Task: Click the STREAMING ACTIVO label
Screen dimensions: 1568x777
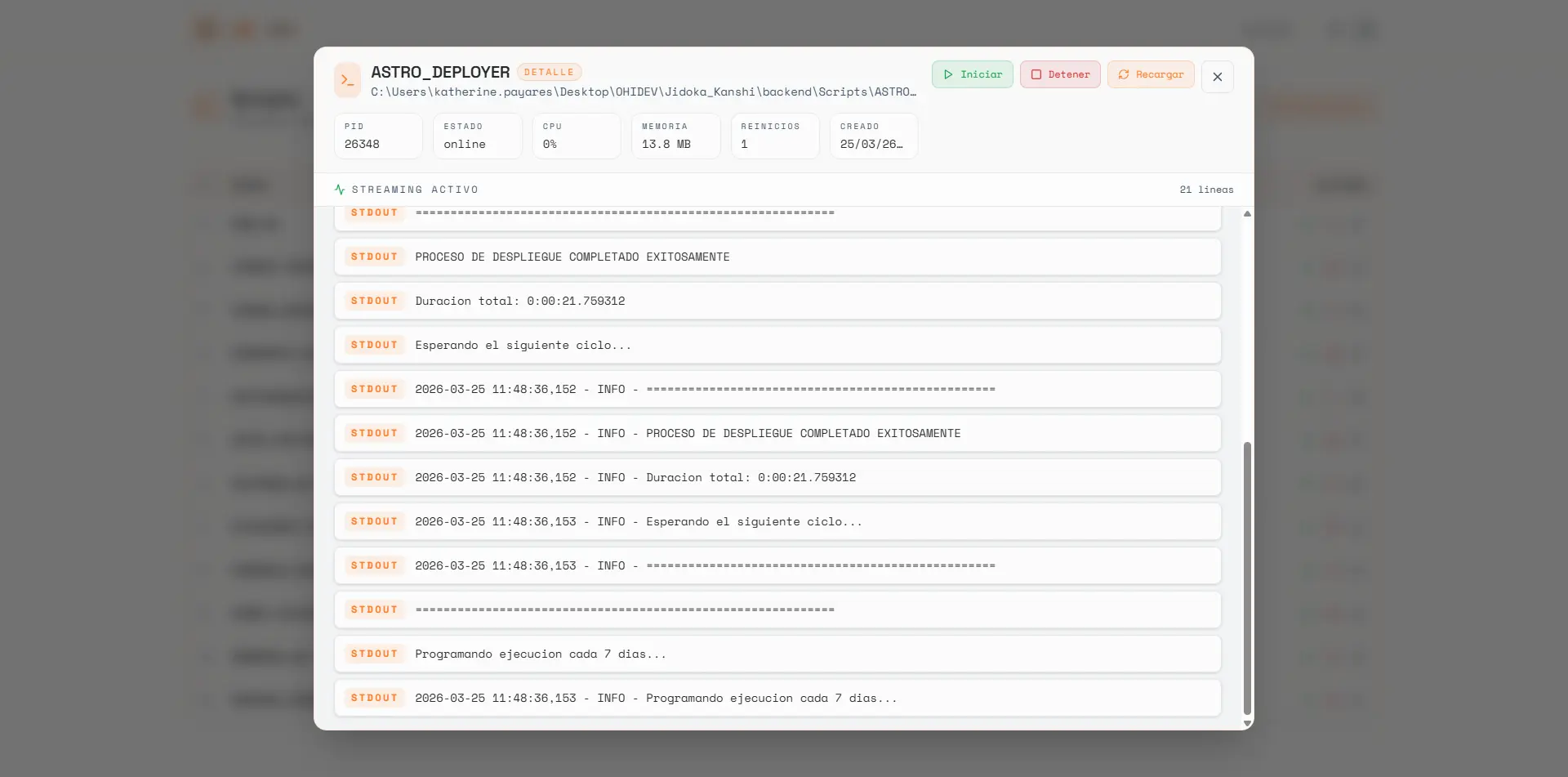Action: coord(415,190)
